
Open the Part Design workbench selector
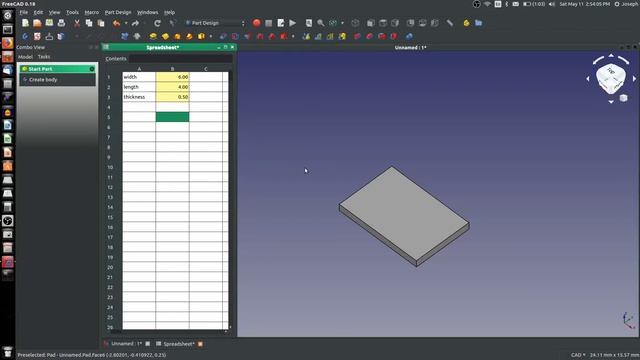(x=216, y=23)
